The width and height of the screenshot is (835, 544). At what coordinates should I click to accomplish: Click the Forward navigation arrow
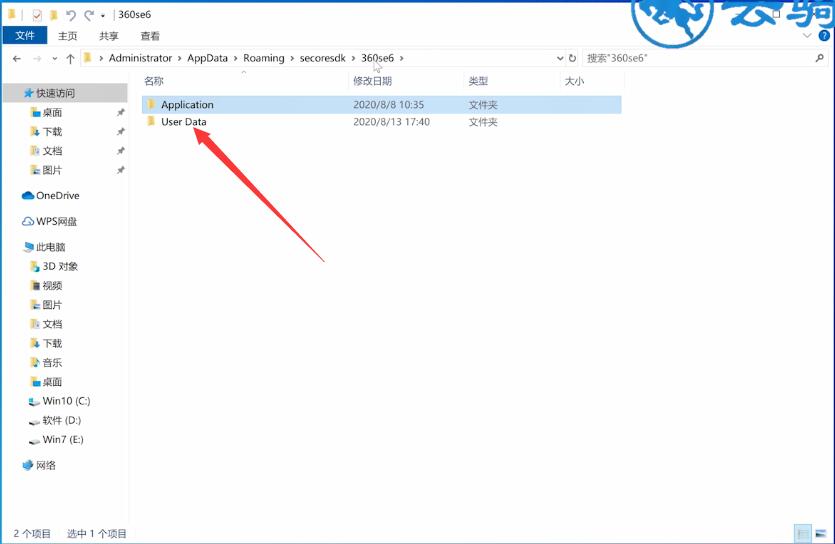[x=37, y=59]
